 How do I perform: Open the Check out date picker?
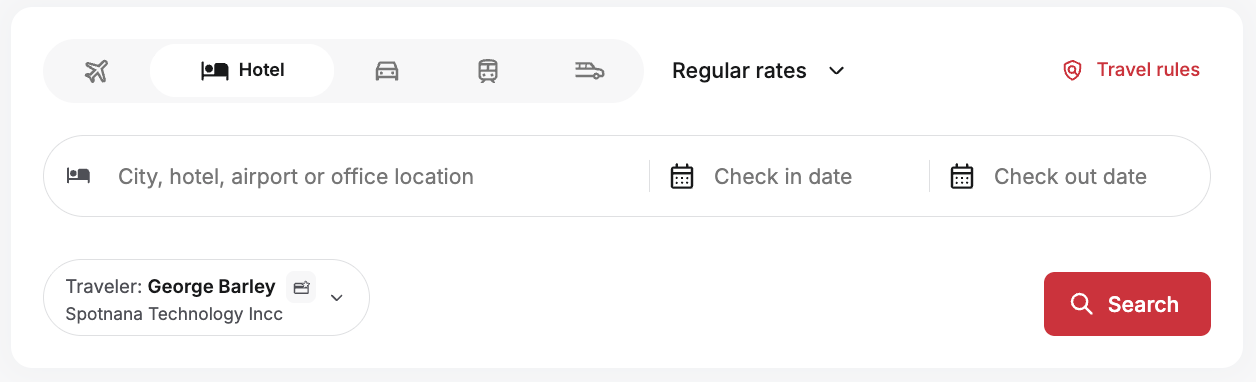tap(1069, 176)
